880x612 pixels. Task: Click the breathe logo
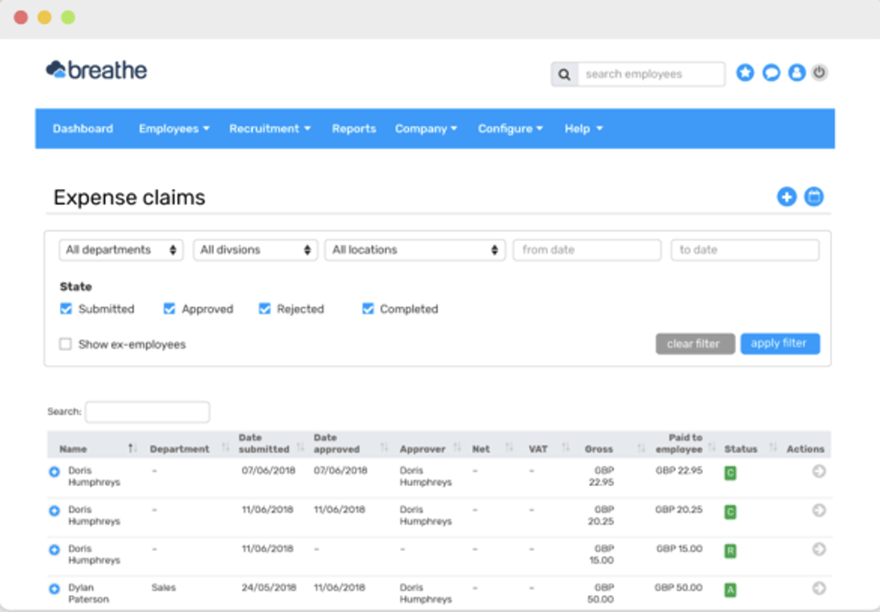point(97,70)
